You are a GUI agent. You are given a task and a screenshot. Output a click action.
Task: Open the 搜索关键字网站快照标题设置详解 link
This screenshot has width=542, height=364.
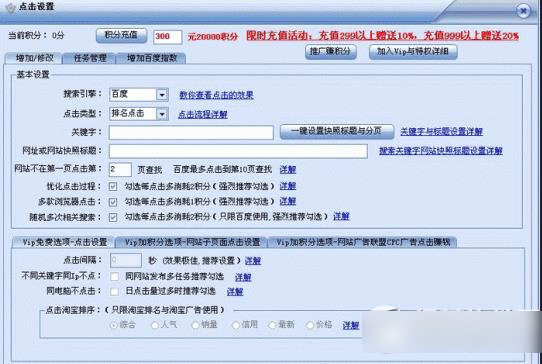[x=441, y=151]
